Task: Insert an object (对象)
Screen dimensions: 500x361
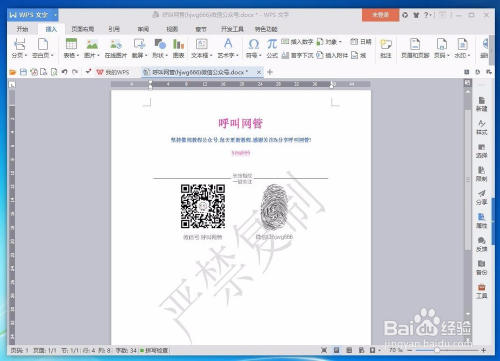Action: (329, 42)
